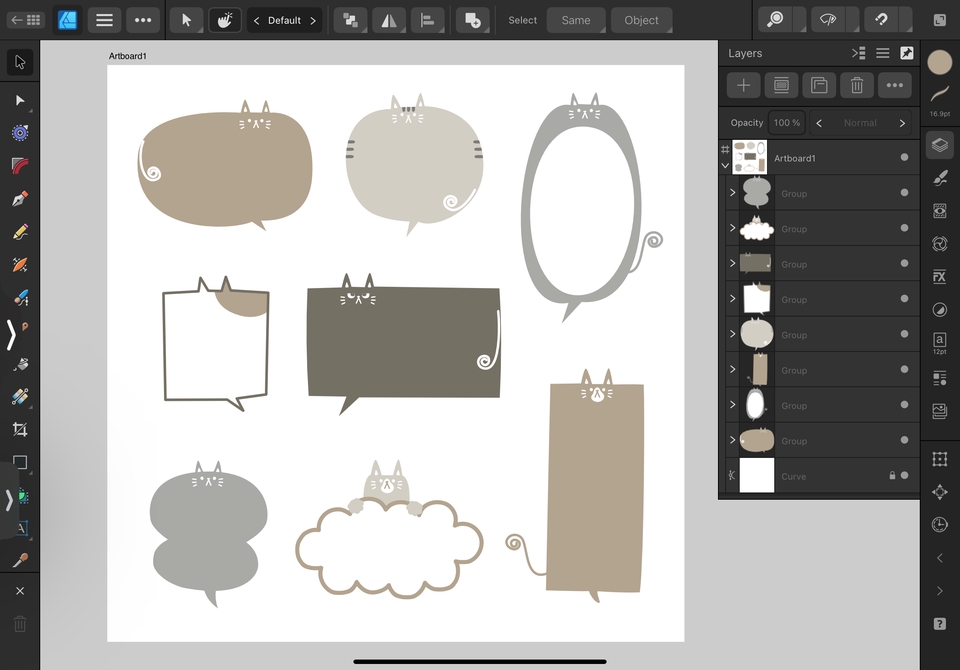Image resolution: width=960 pixels, height=670 pixels.
Task: Open the arrange order icon
Action: [350, 20]
